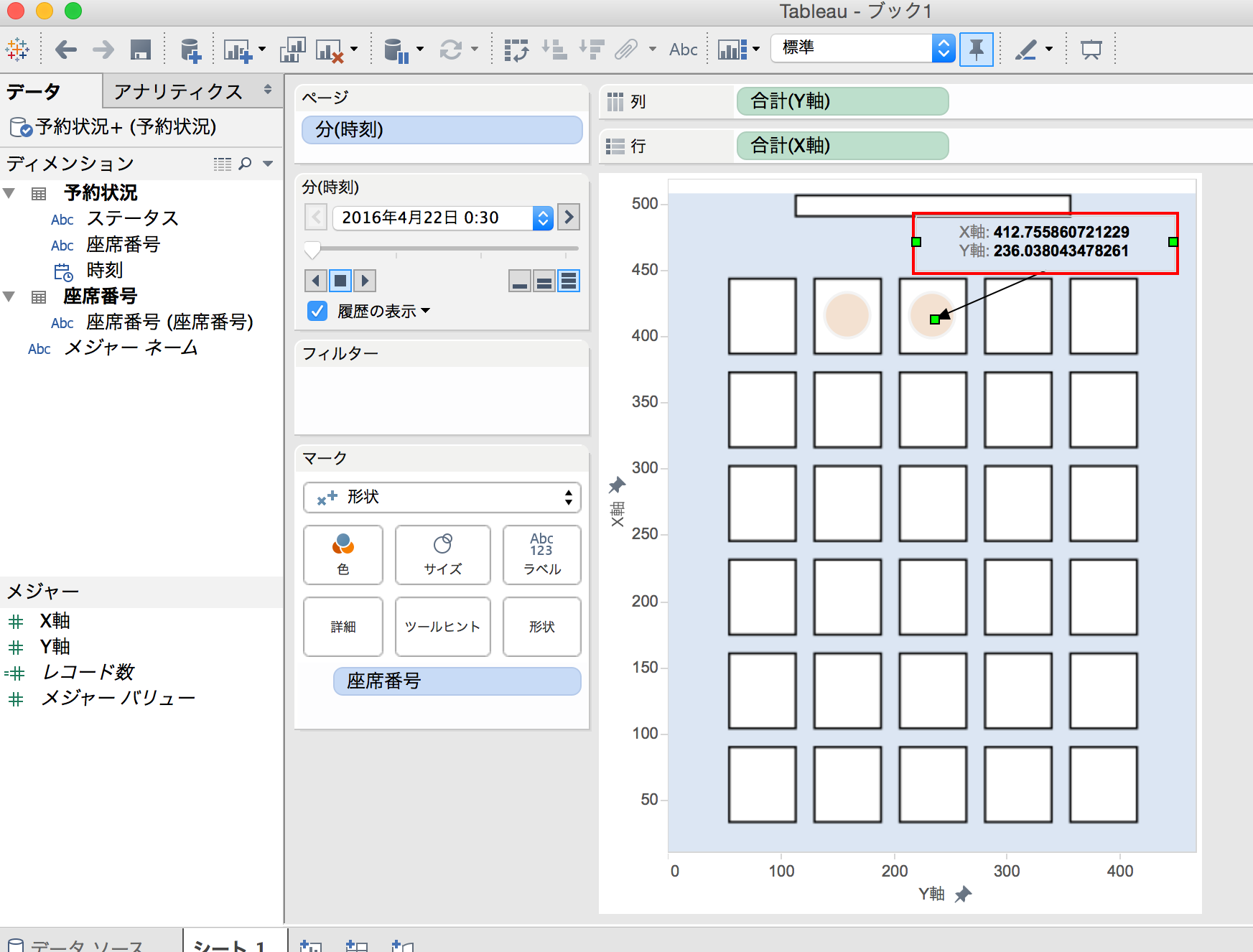Select the presentation mode icon

(x=1092, y=49)
